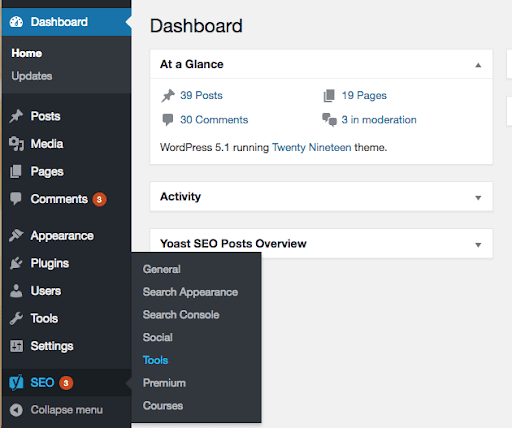This screenshot has height=428, width=512.
Task: Expand the Yoast SEO Posts Overview widget
Action: 478,245
